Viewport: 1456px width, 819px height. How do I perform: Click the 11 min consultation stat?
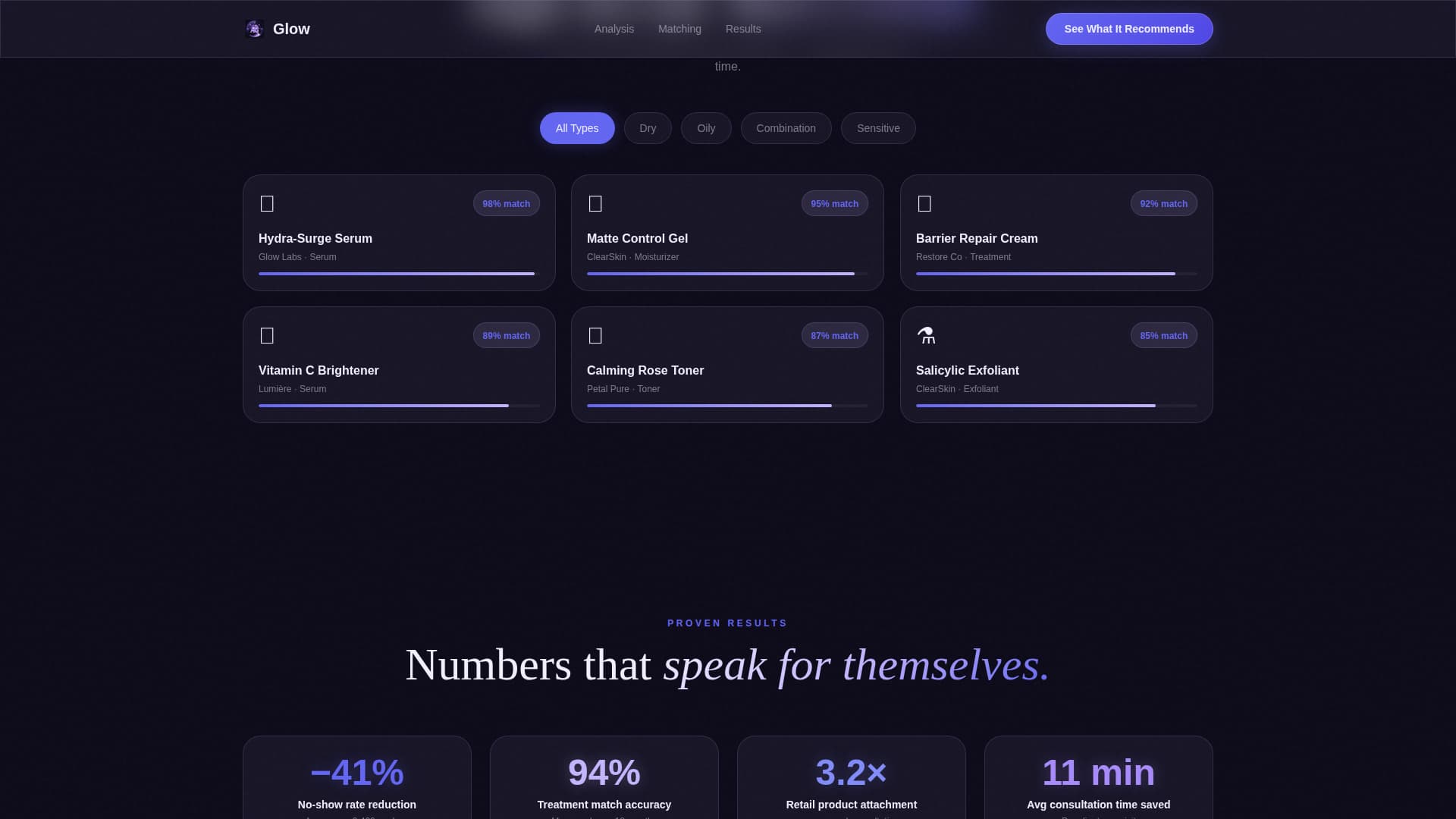pos(1099,773)
